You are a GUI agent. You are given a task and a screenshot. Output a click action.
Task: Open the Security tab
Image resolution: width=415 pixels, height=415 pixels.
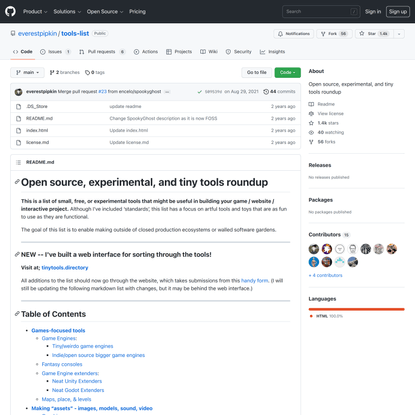[x=239, y=52]
